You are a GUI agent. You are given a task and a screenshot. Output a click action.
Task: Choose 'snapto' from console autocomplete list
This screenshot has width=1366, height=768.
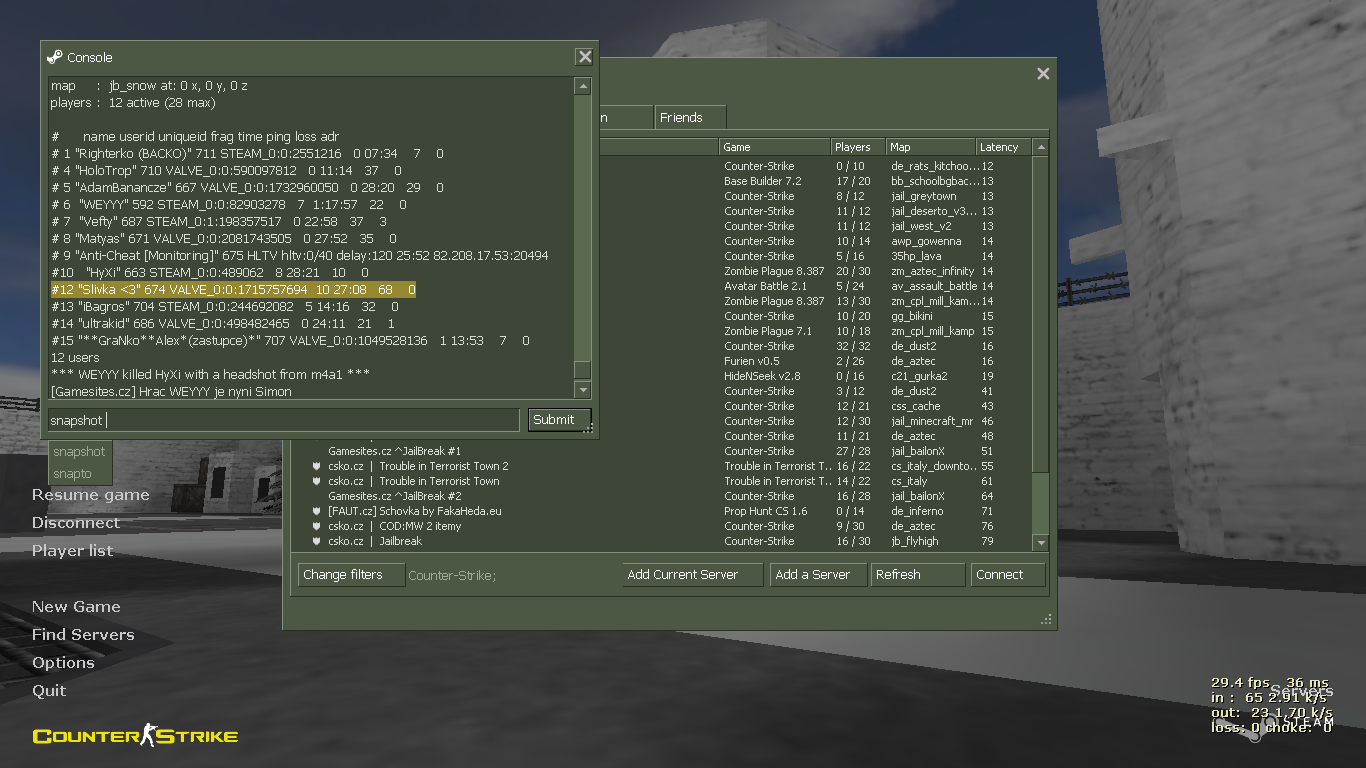click(72, 474)
